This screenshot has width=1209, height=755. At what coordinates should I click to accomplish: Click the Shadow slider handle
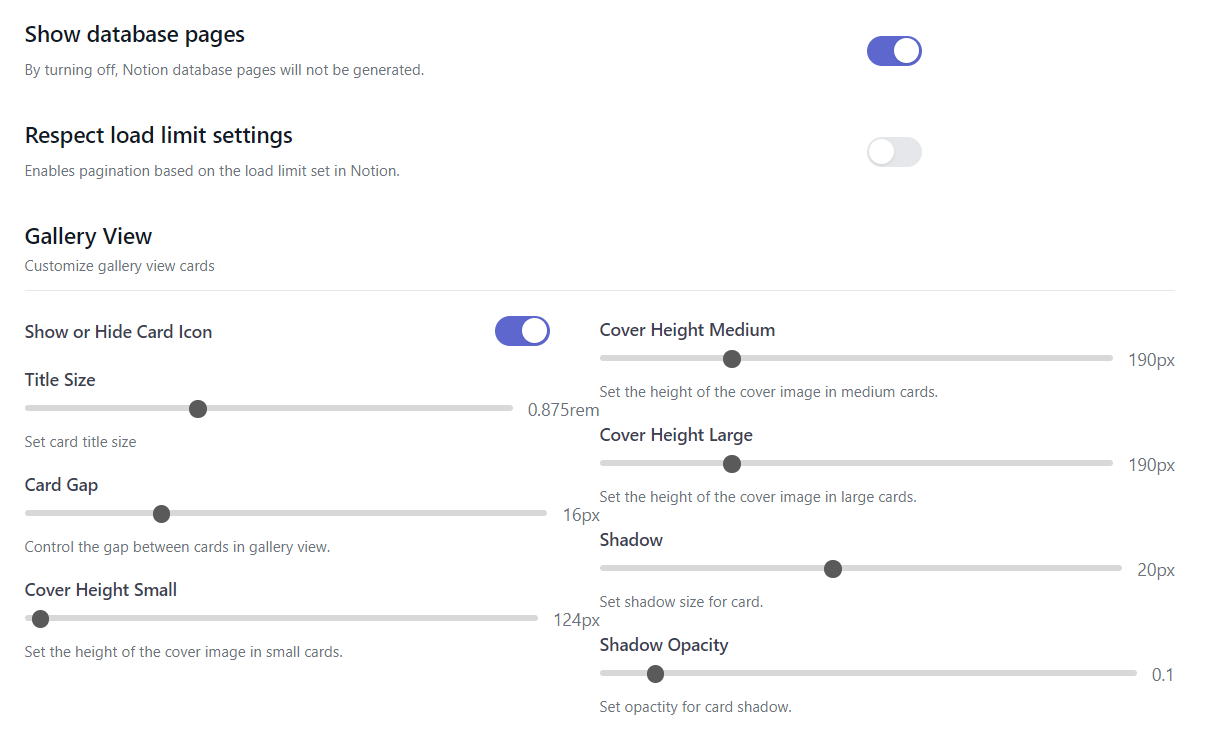tap(833, 569)
